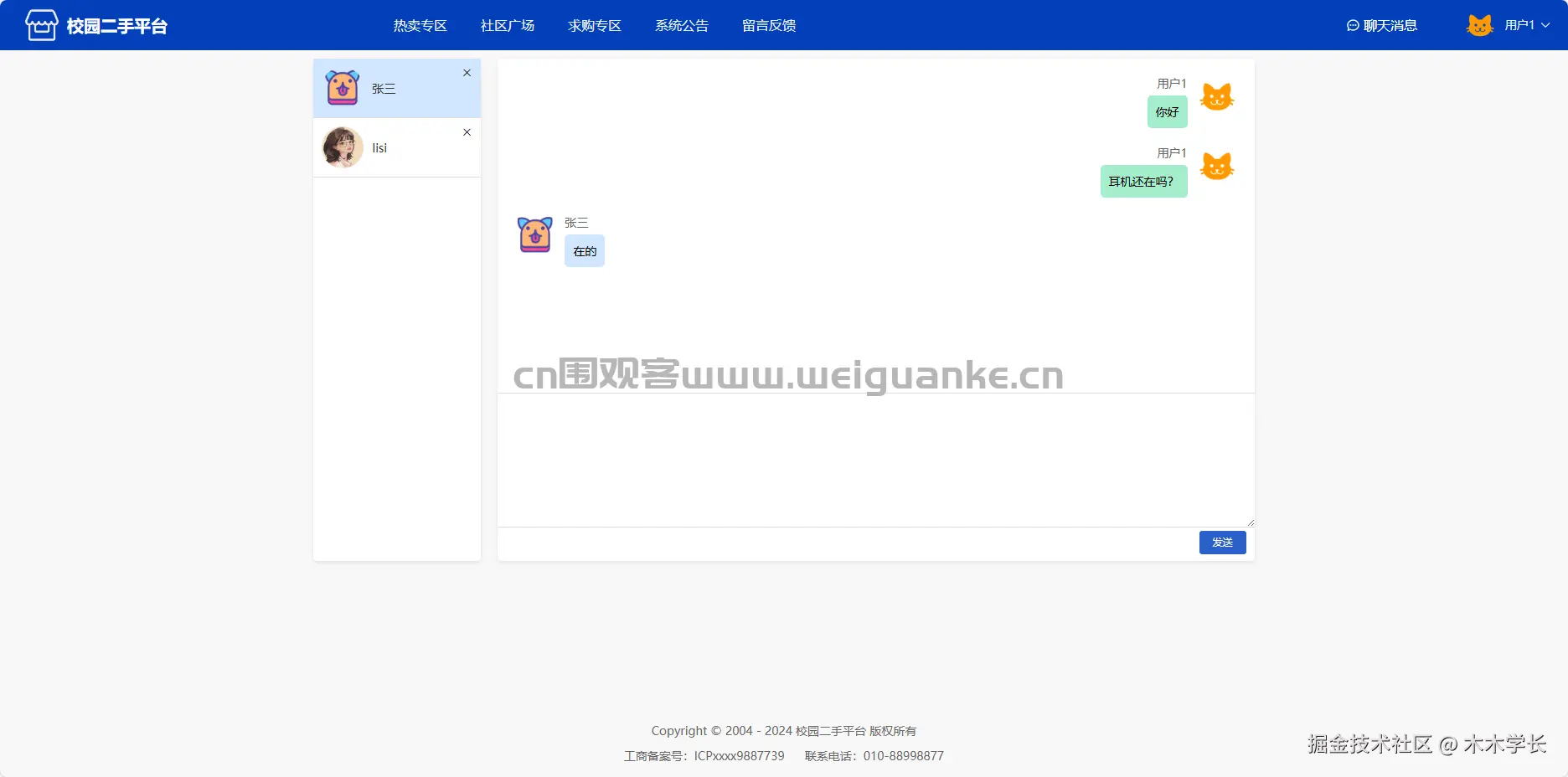Image resolution: width=1568 pixels, height=777 pixels.
Task: Click 张三's avatar in contact list
Action: (x=343, y=88)
